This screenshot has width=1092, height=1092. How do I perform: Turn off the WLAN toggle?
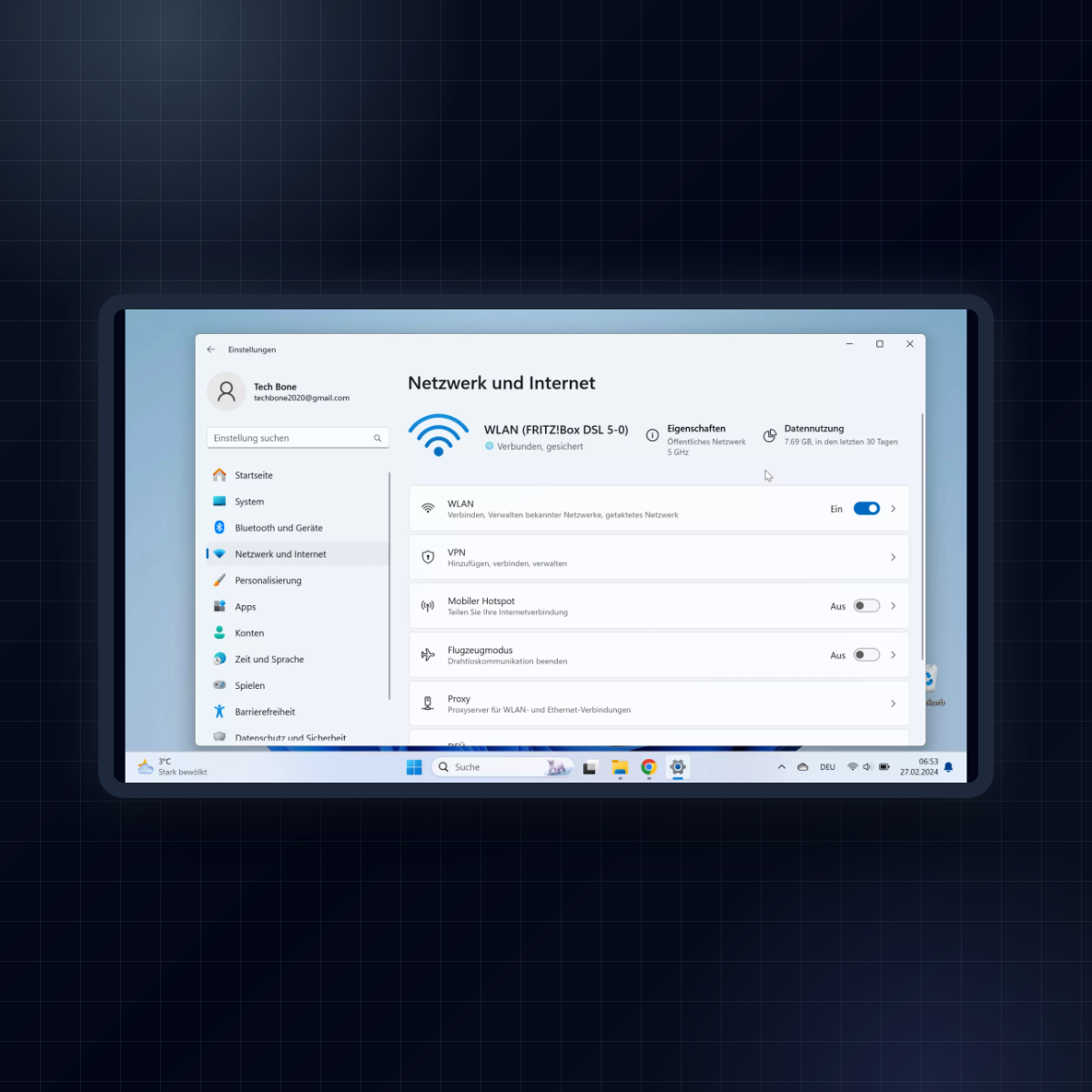coord(866,509)
